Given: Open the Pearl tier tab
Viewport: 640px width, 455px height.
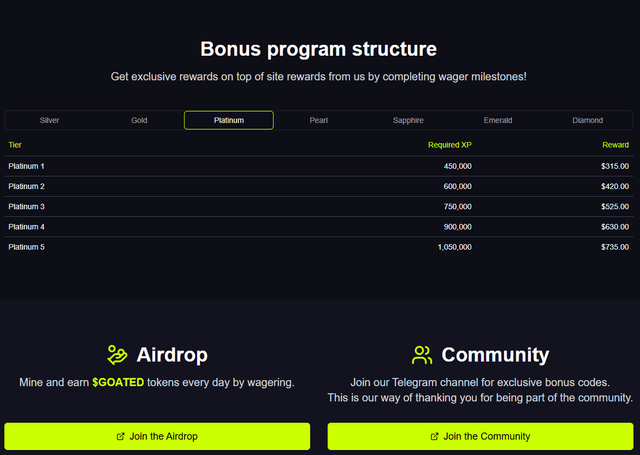Looking at the screenshot, I should click(318, 120).
